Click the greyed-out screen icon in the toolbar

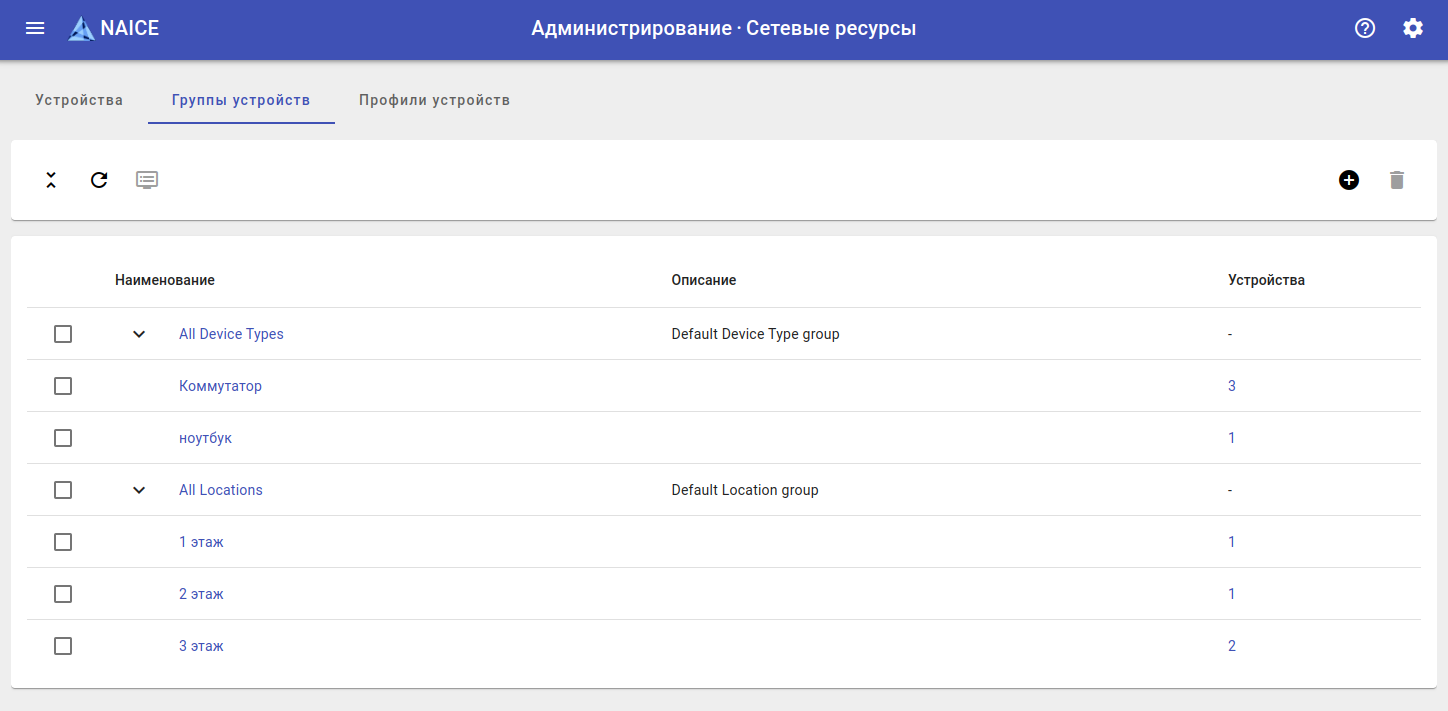point(147,180)
